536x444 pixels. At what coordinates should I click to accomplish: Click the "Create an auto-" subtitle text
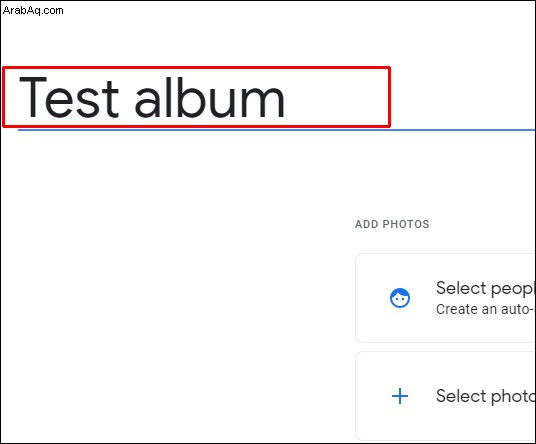pyautogui.click(x=484, y=309)
